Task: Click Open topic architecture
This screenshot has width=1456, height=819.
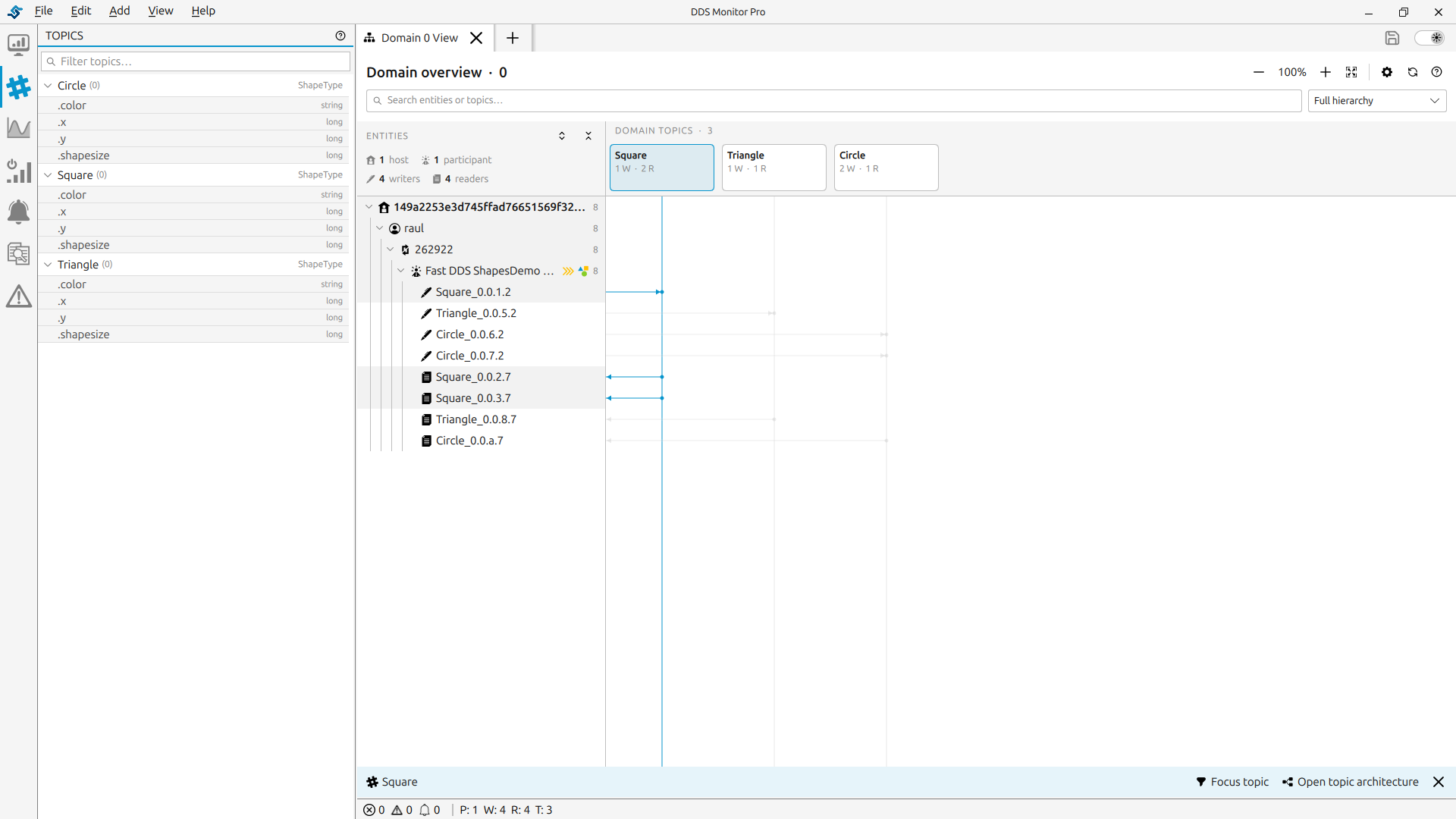Action: pos(1351,782)
